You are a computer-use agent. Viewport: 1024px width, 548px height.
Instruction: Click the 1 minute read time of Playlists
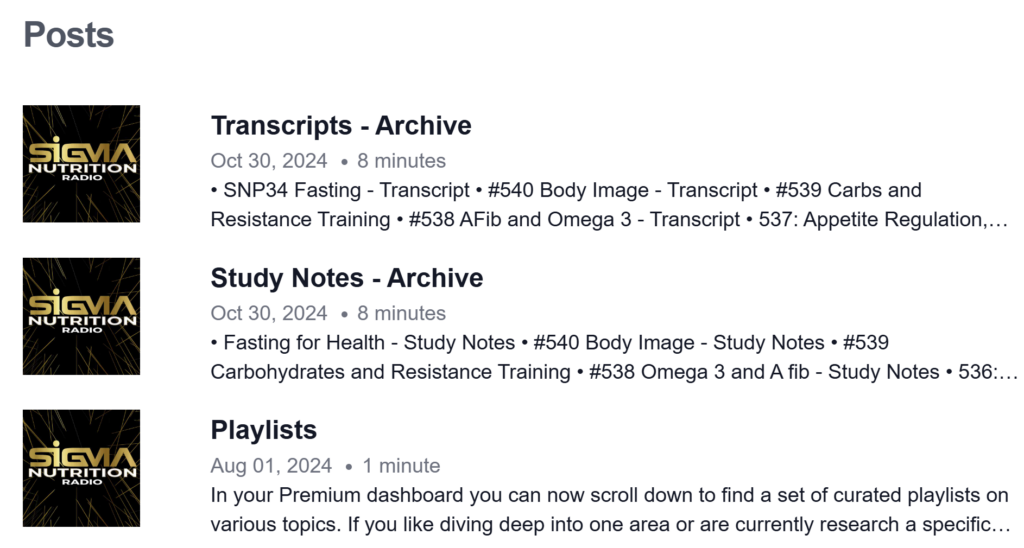point(401,465)
